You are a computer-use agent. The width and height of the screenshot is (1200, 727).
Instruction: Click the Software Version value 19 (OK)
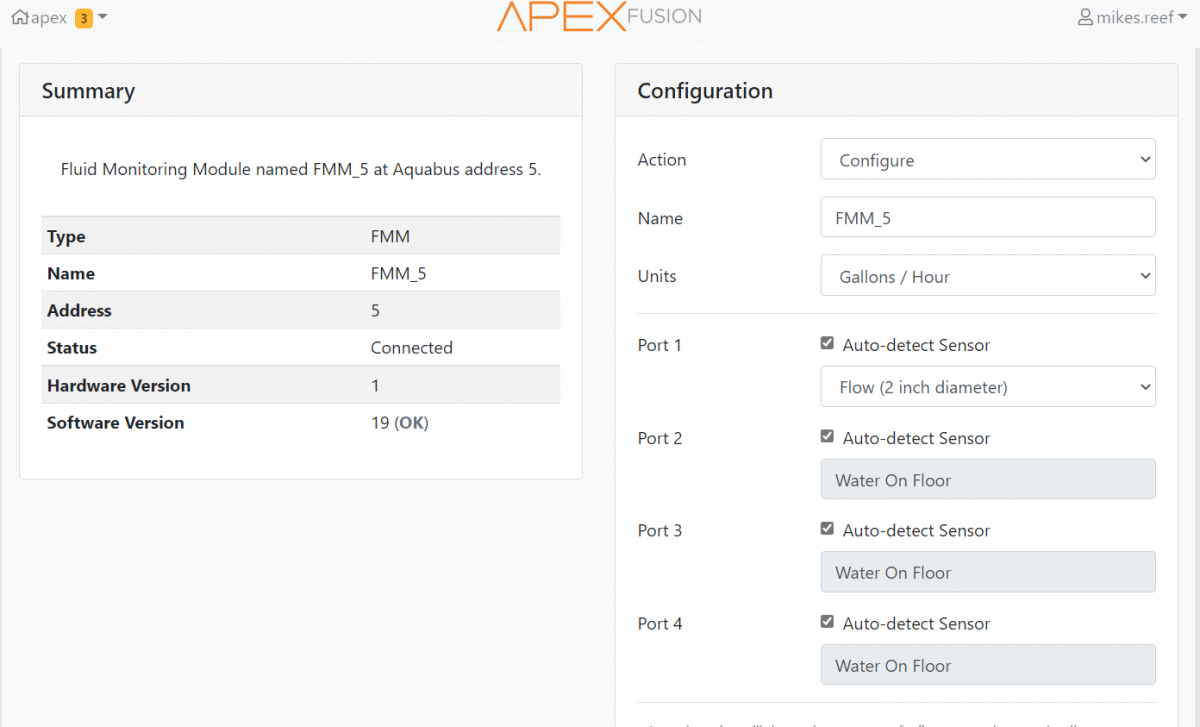click(399, 423)
